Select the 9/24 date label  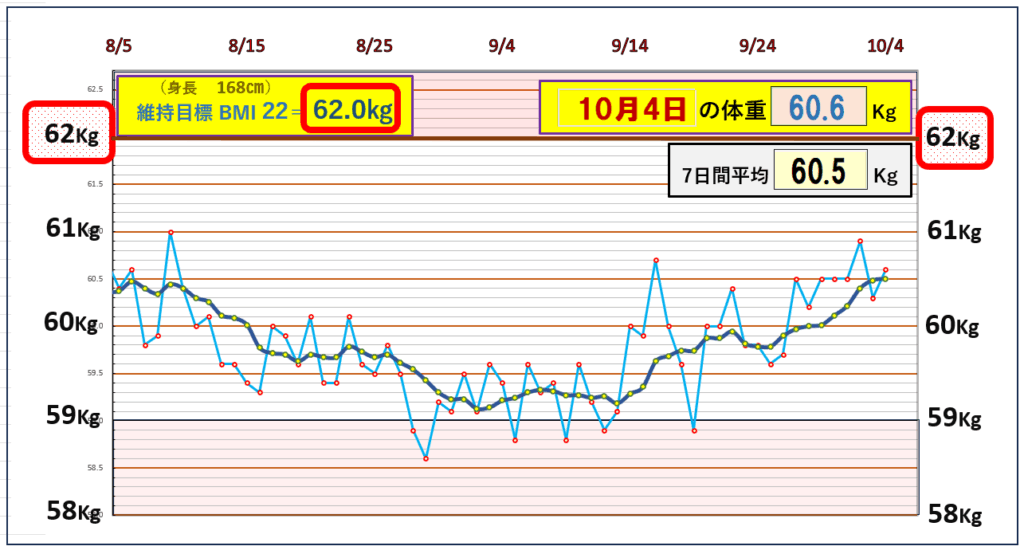coord(758,46)
